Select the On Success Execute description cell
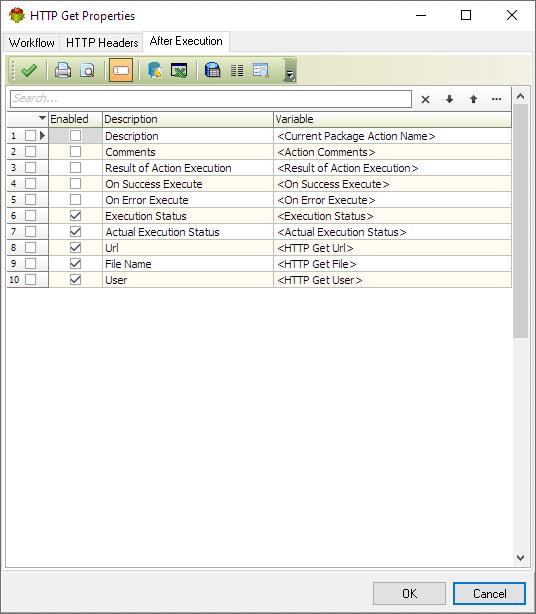 tap(188, 184)
